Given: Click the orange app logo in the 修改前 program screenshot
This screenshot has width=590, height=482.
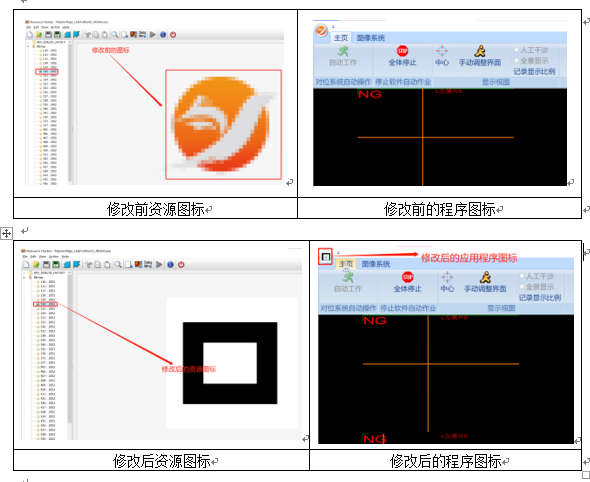Looking at the screenshot, I should pos(321,30).
